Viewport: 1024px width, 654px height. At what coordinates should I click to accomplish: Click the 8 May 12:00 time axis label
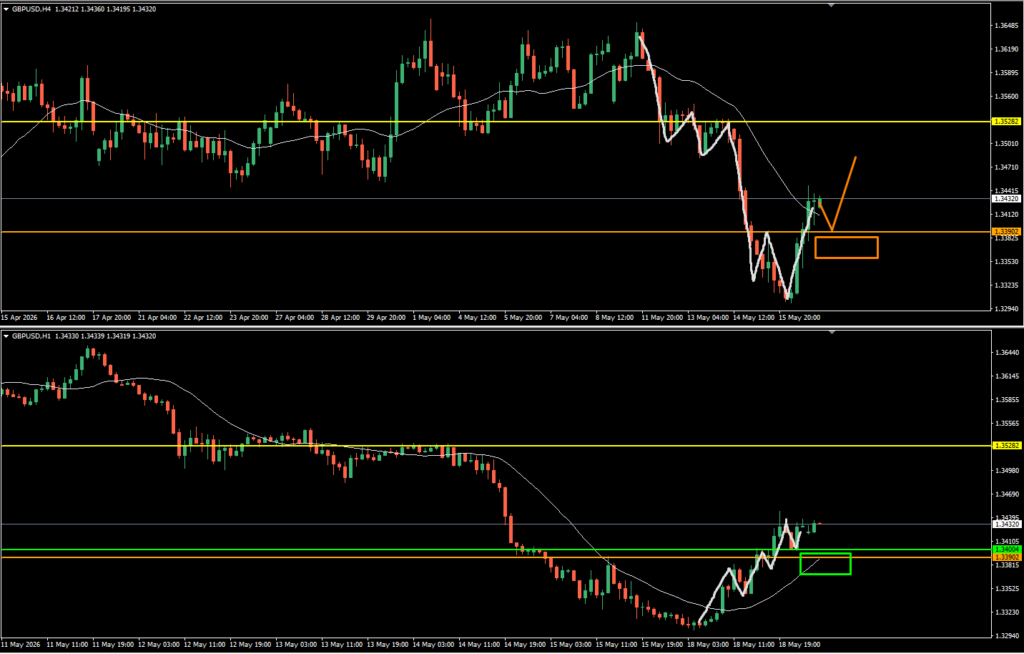(615, 318)
